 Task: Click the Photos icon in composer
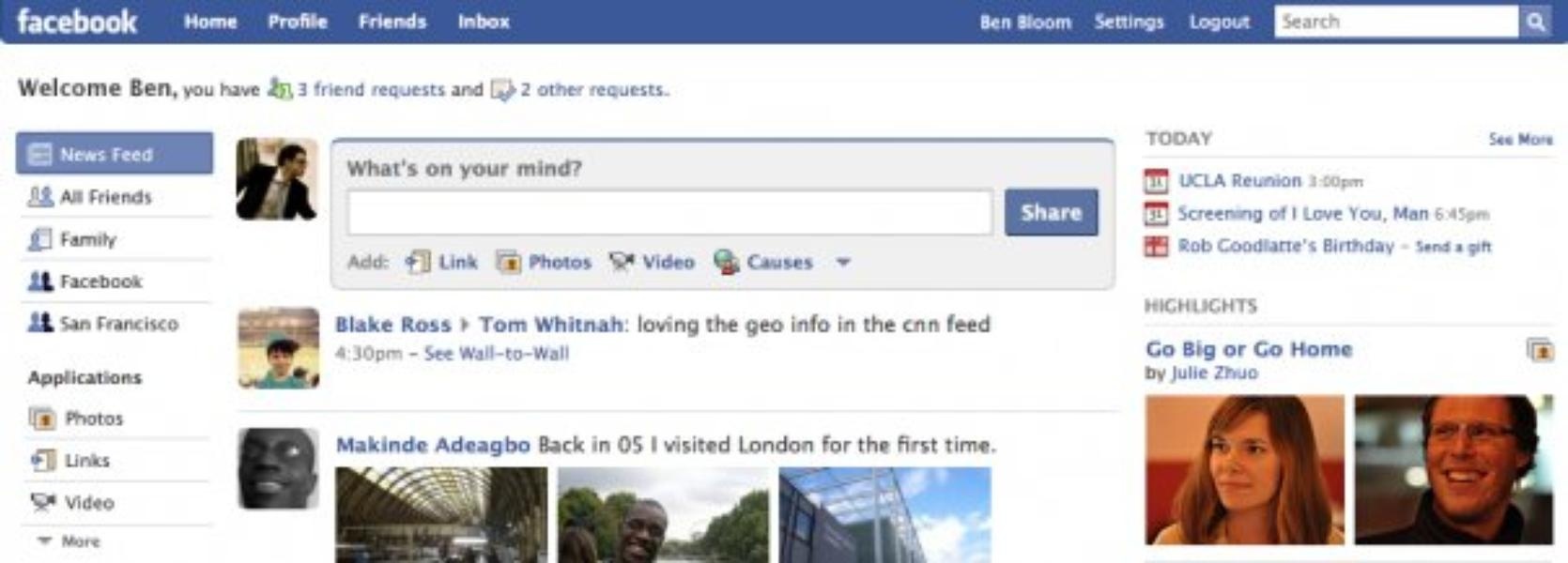pyautogui.click(x=508, y=263)
